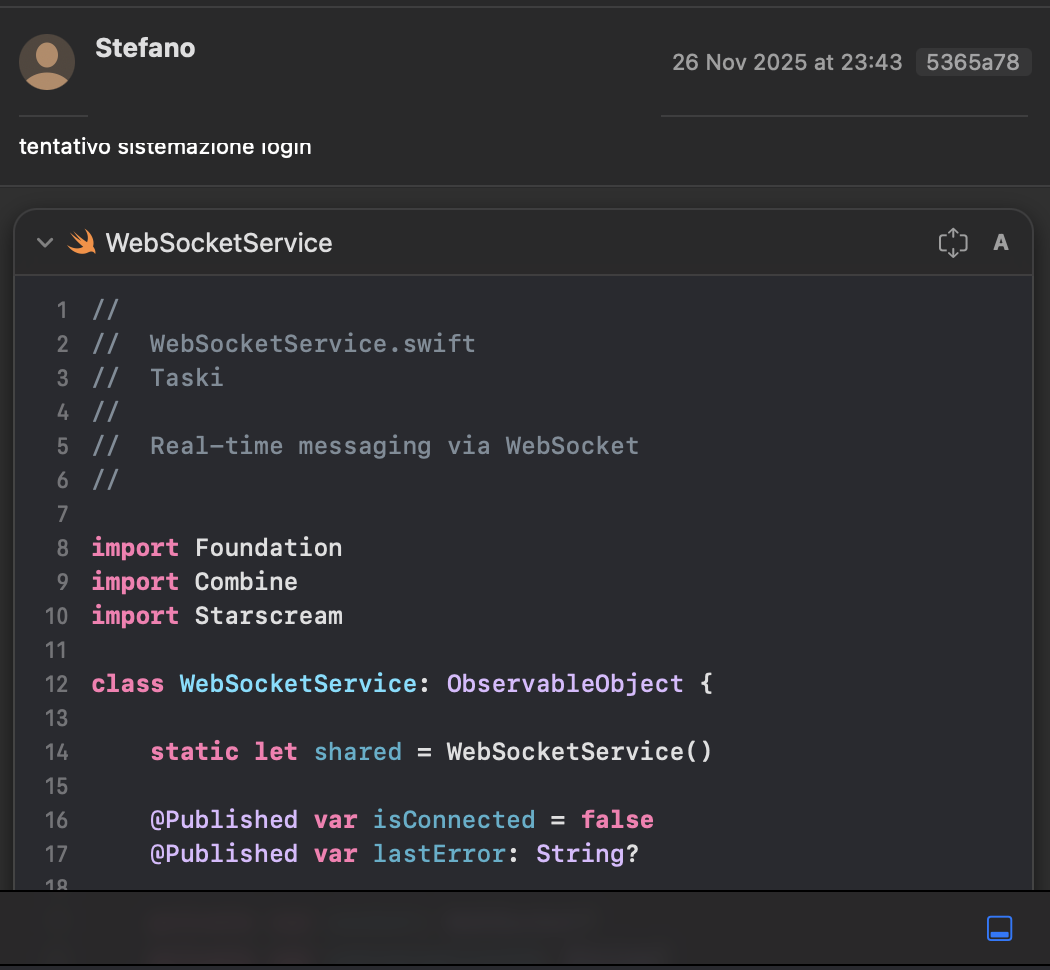Click the comment 'Real-time messaging via WebSocket'
Image resolution: width=1050 pixels, height=970 pixels.
point(394,446)
